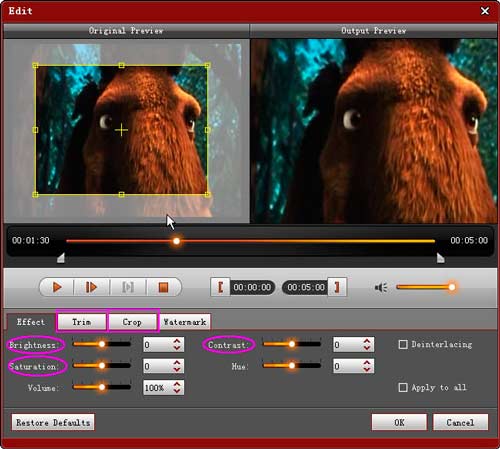Click the trim end time 00:05:00 field
The image size is (500, 449).
[305, 287]
